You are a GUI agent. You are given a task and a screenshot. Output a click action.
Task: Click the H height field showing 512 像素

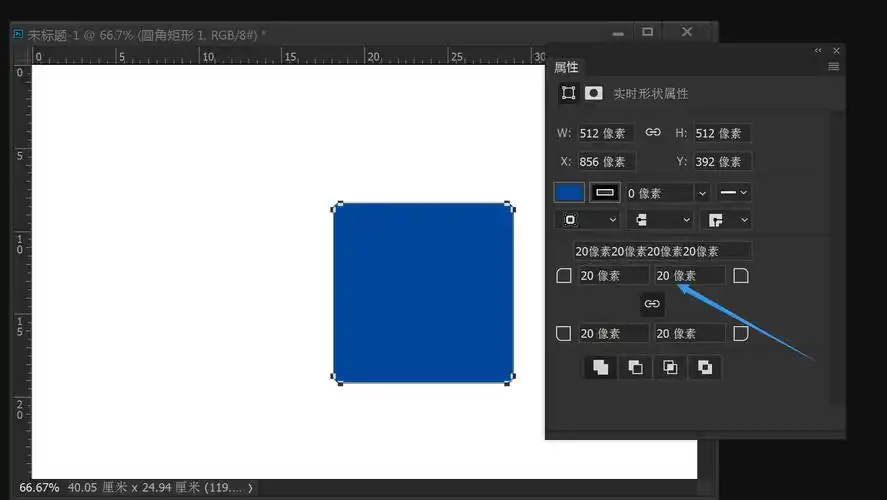(x=722, y=133)
